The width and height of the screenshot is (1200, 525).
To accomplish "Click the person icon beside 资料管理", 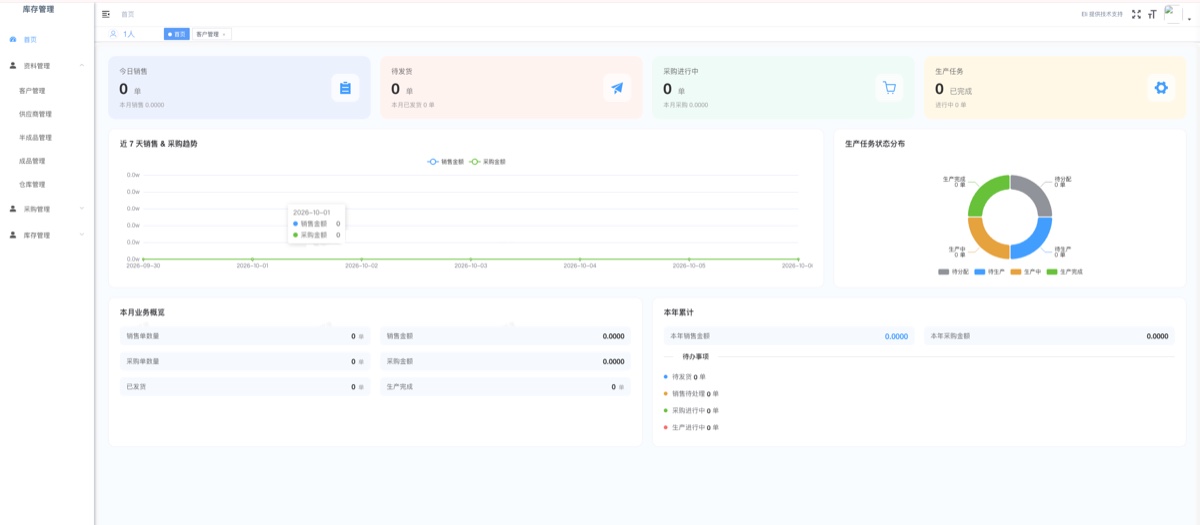I will (13, 65).
